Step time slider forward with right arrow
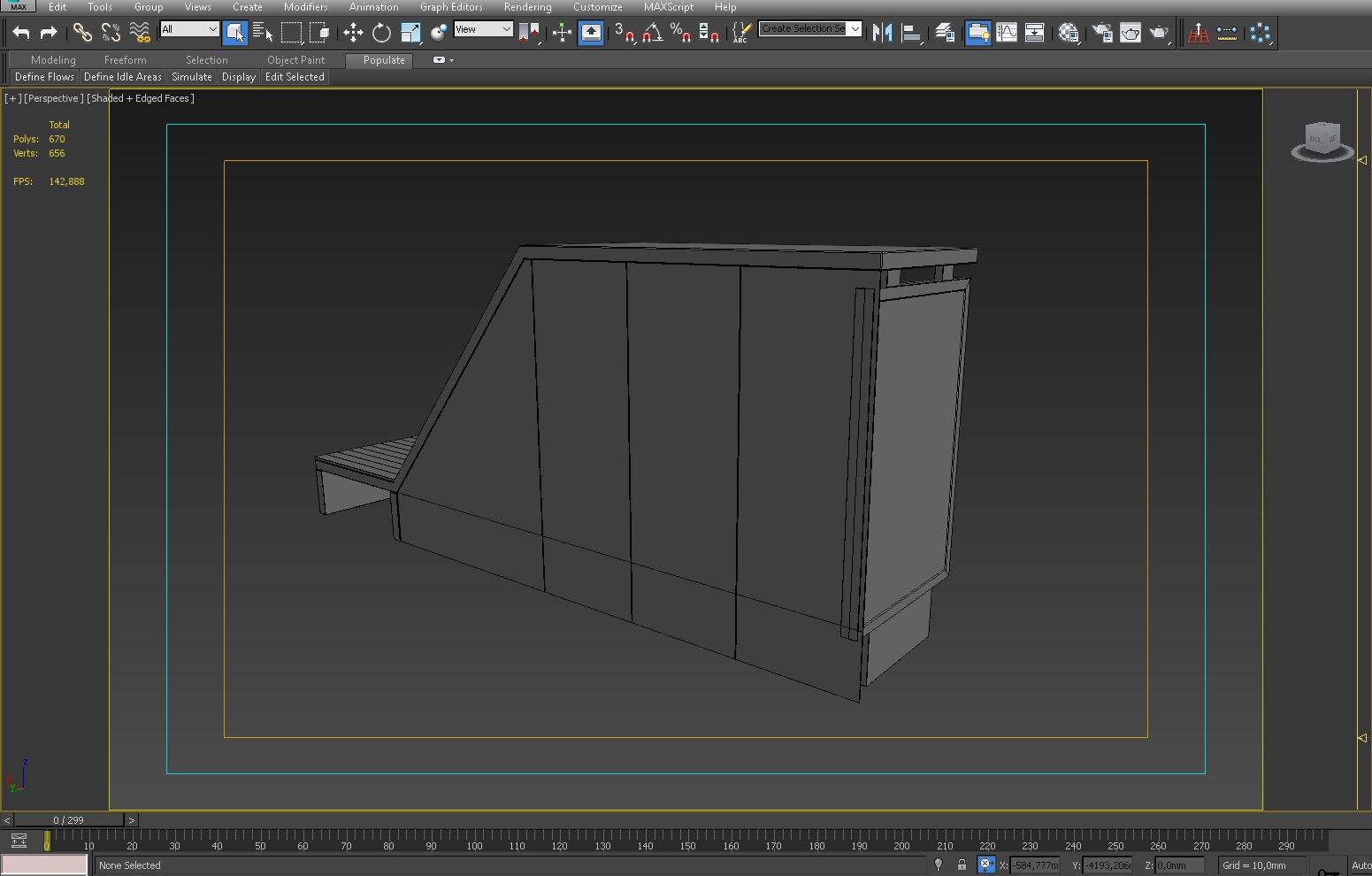This screenshot has width=1372, height=876. point(131,820)
